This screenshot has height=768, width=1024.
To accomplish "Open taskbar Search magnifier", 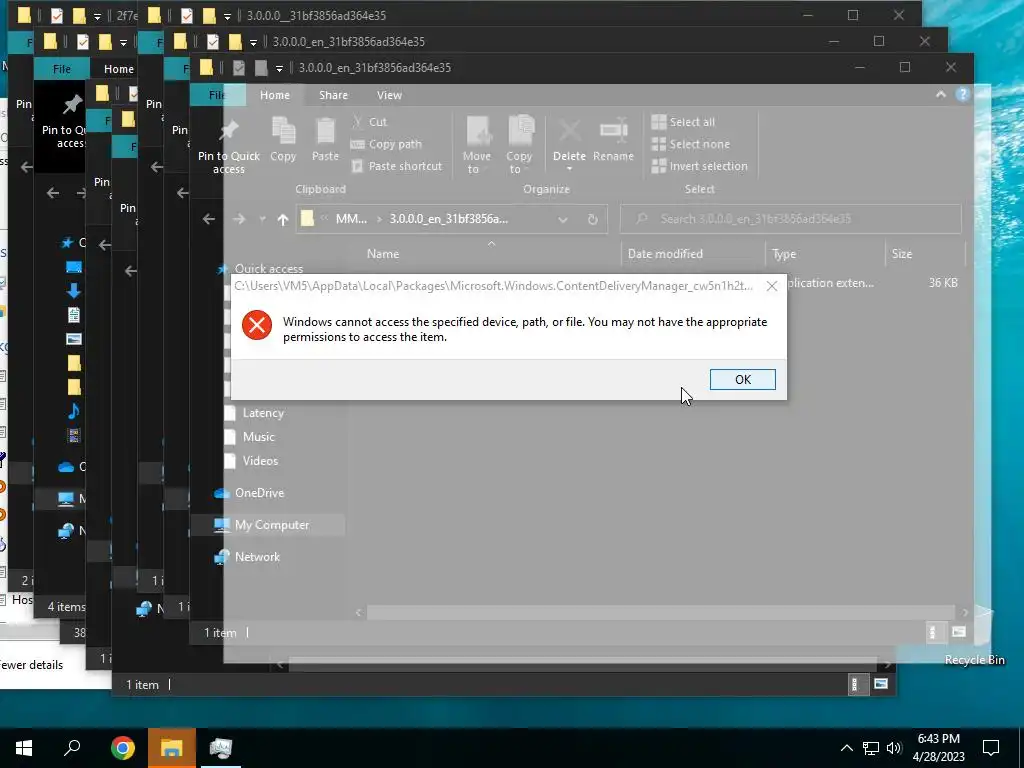I will click(72, 748).
